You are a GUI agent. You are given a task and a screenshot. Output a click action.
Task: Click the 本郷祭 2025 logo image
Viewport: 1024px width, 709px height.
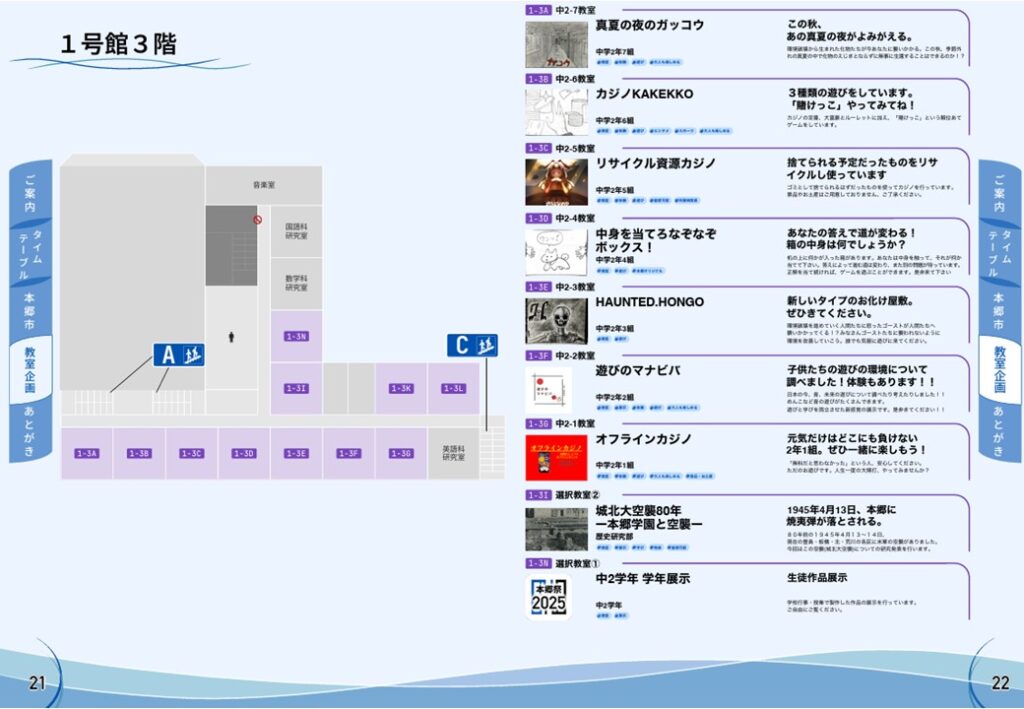coord(549,597)
